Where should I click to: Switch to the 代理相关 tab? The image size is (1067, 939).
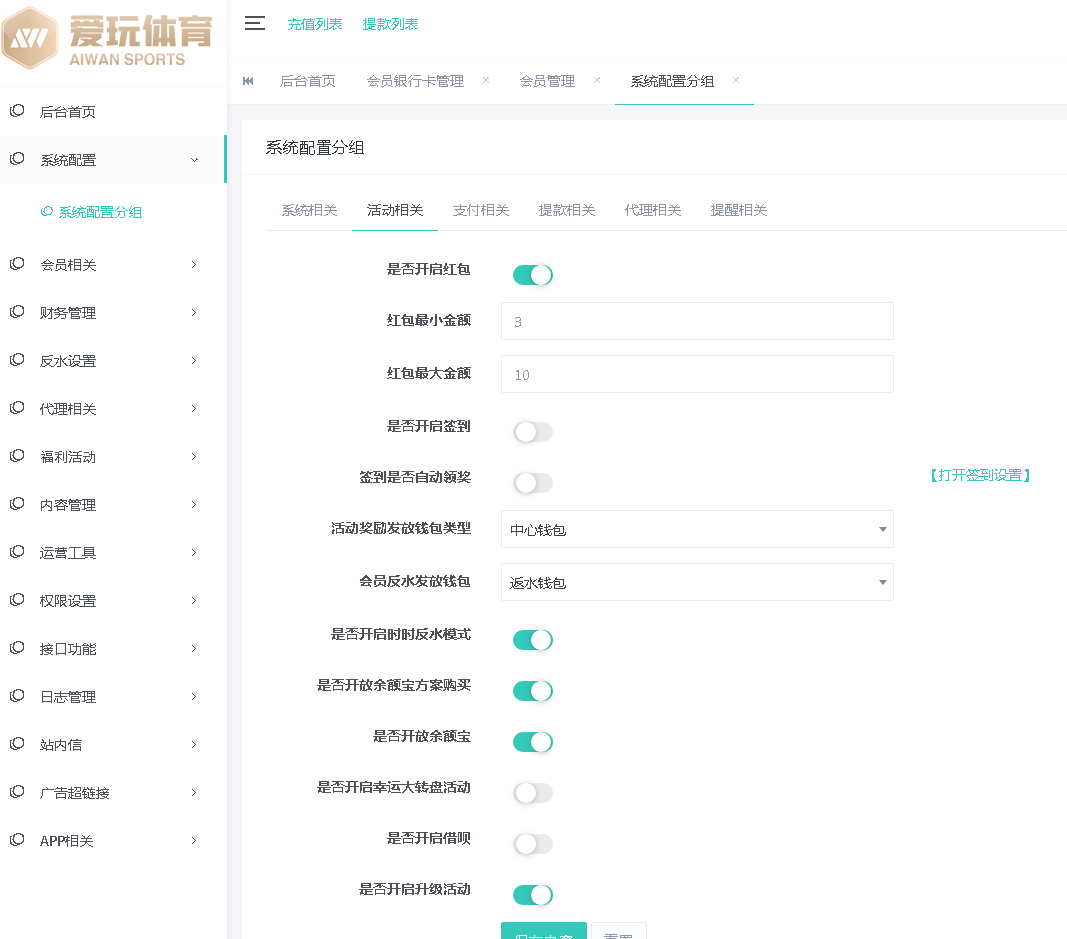point(653,210)
